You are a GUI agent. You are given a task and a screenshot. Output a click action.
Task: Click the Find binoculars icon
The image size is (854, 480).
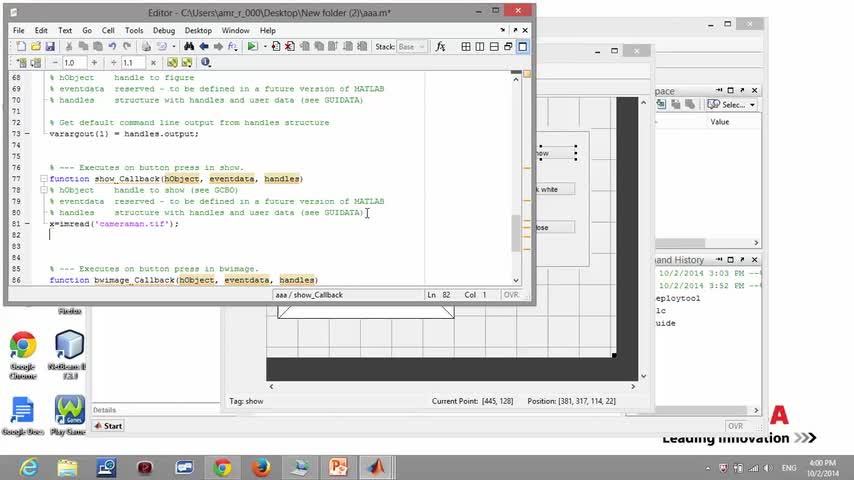189,47
